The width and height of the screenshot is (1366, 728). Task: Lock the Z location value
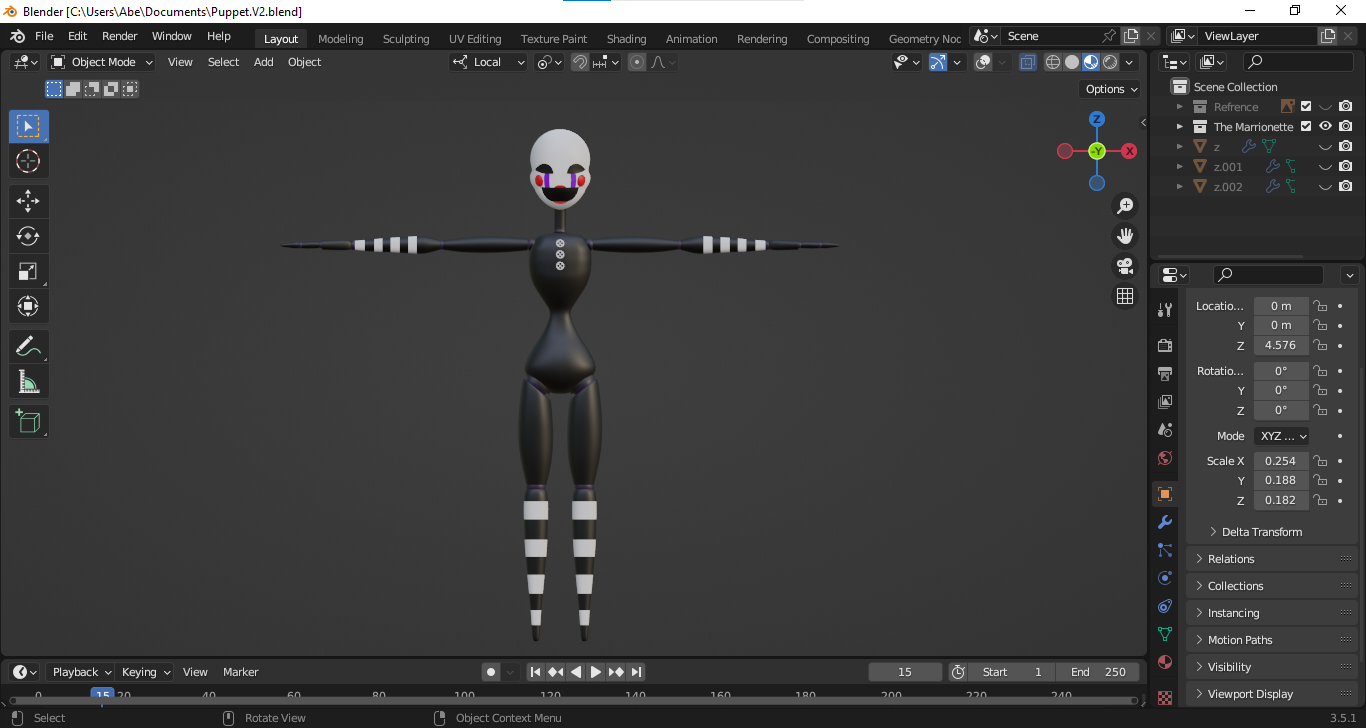click(x=1320, y=345)
